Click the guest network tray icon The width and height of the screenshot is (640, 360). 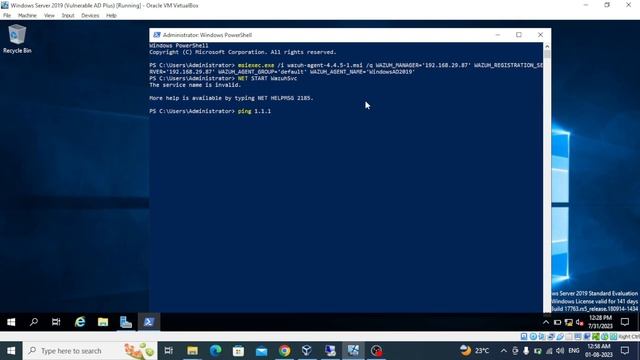coord(569,322)
